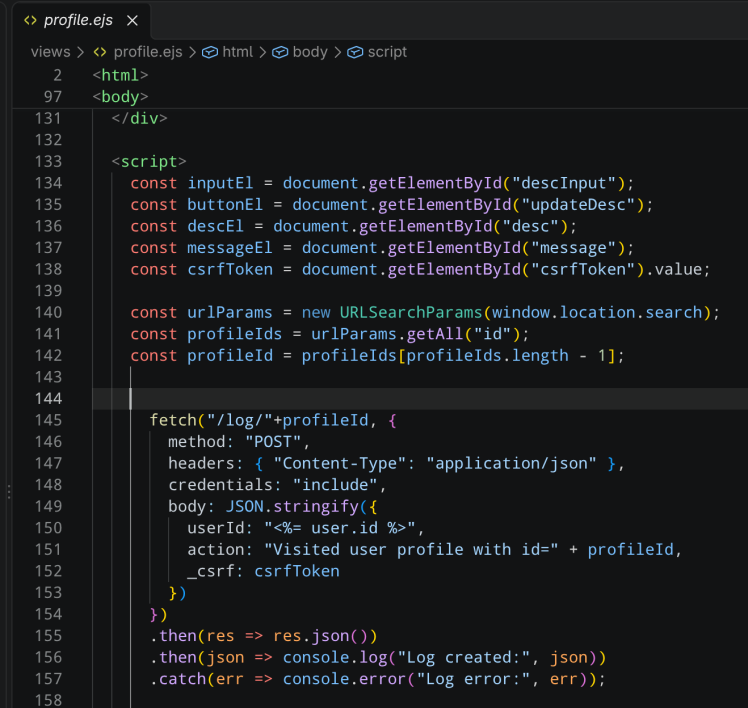Image resolution: width=748 pixels, height=708 pixels.
Task: Click the script symbol cube icon
Action: [x=355, y=52]
